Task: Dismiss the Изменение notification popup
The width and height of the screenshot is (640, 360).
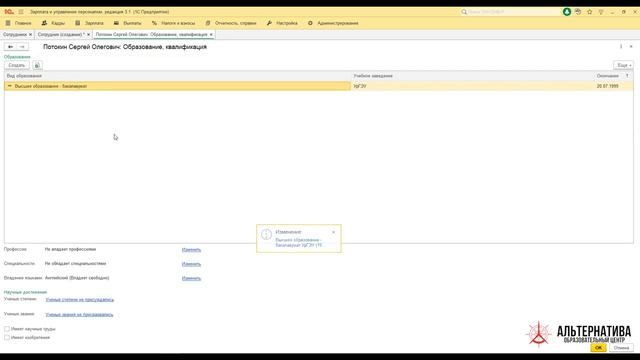Action: coord(333,232)
